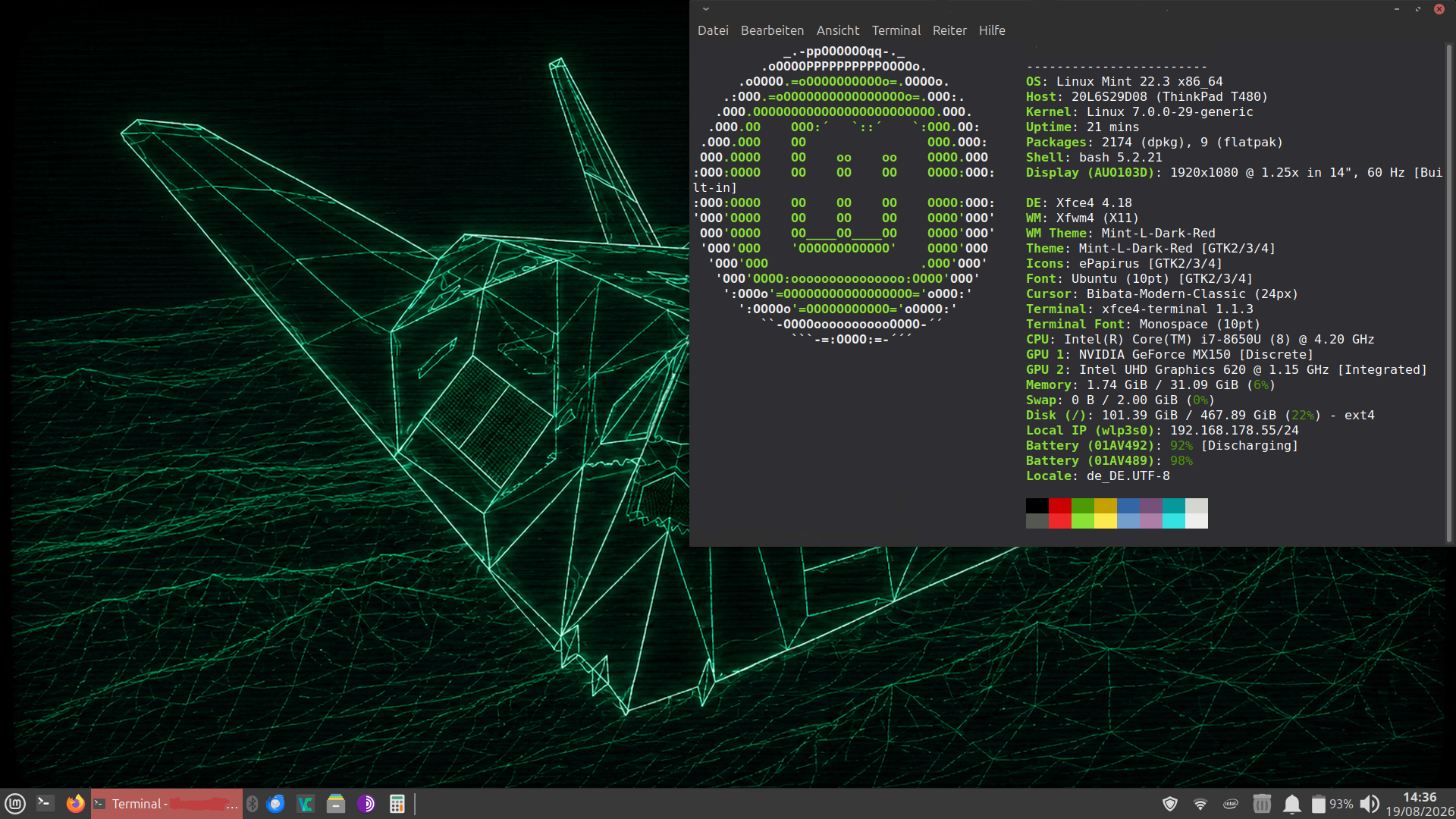This screenshot has width=1456, height=819.
Task: Click the "CPU: Intel(R) Core(TM) i7-8650U" line
Action: (x=1200, y=340)
